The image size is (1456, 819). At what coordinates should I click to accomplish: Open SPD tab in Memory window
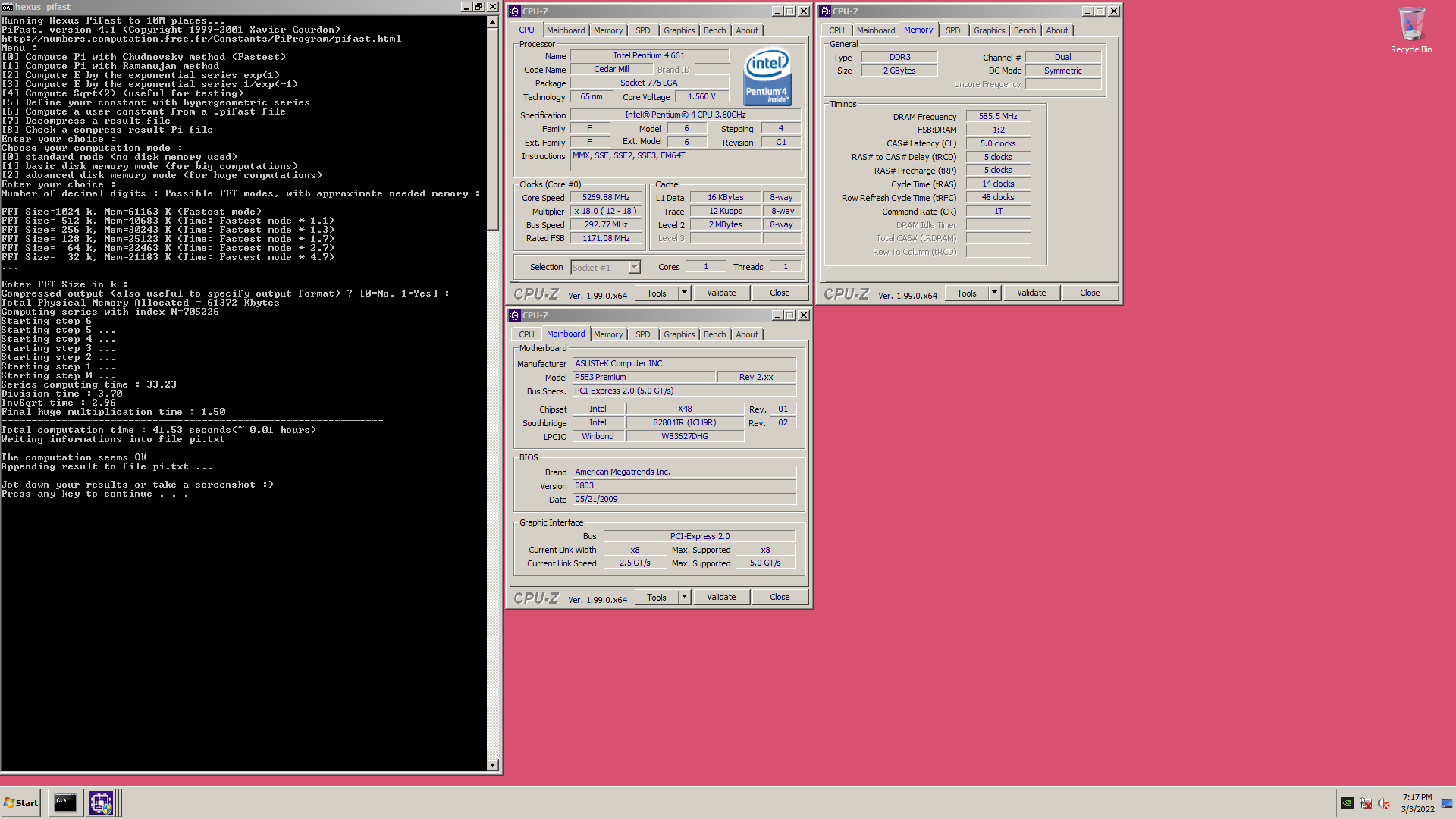(953, 30)
